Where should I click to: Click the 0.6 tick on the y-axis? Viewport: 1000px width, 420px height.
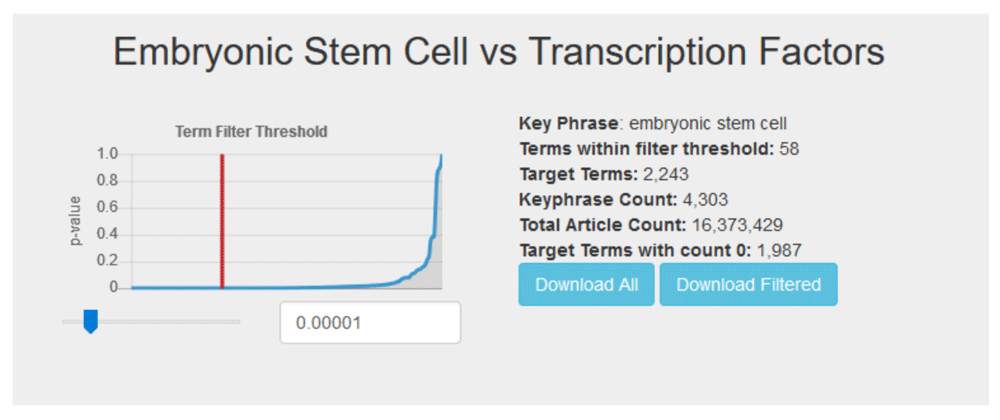(x=107, y=207)
